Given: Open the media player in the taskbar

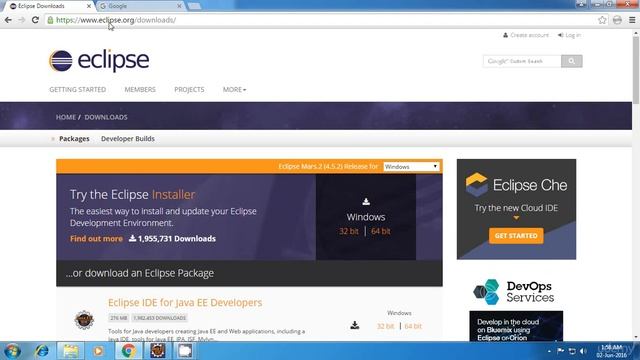Looking at the screenshot, I should point(98,351).
